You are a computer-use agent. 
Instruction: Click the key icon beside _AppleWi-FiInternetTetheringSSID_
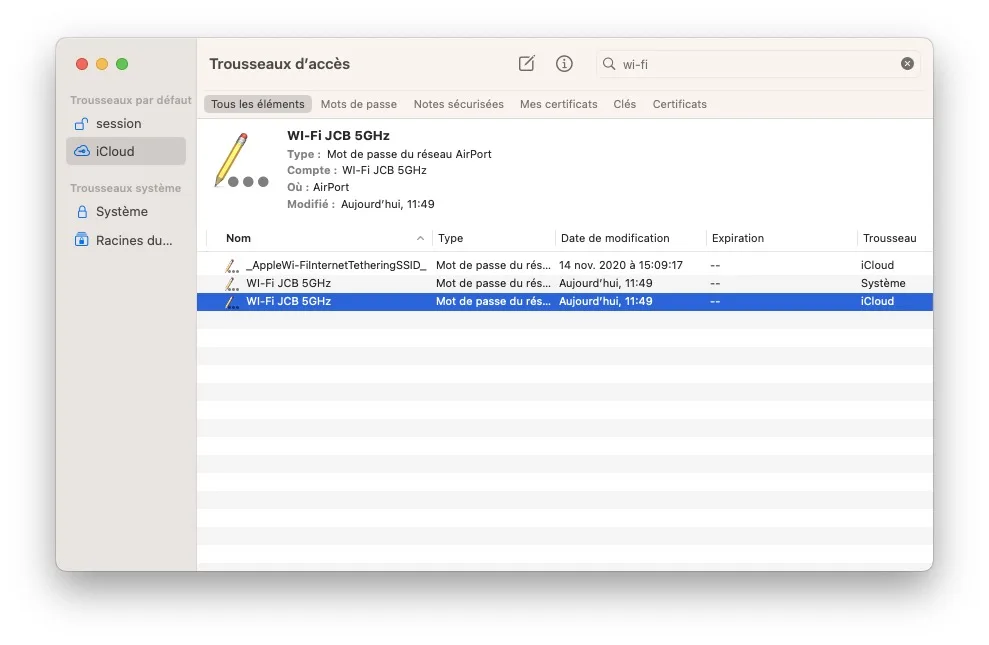231,264
